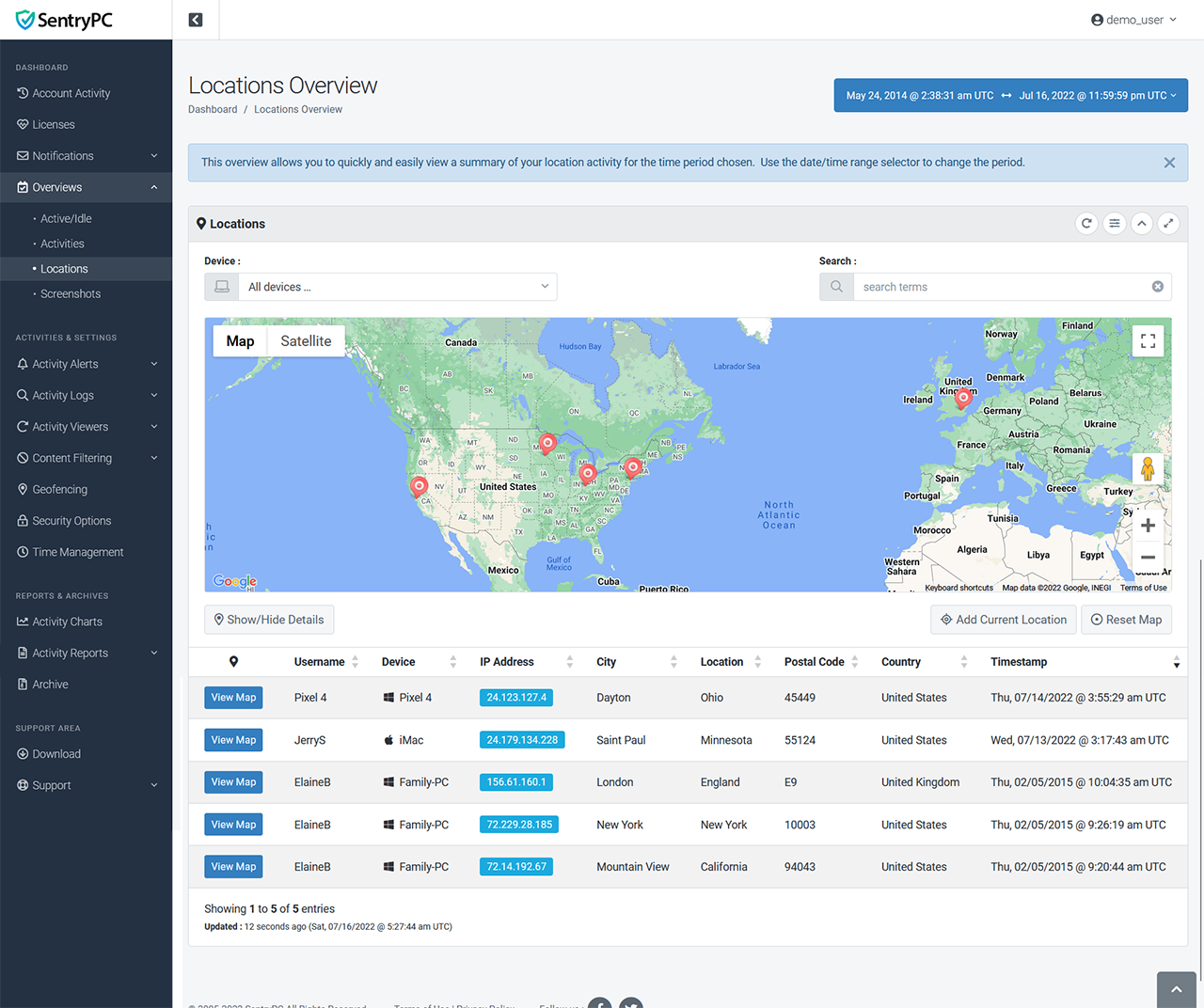
Task: Click the Street View pegman icon
Action: click(1148, 468)
